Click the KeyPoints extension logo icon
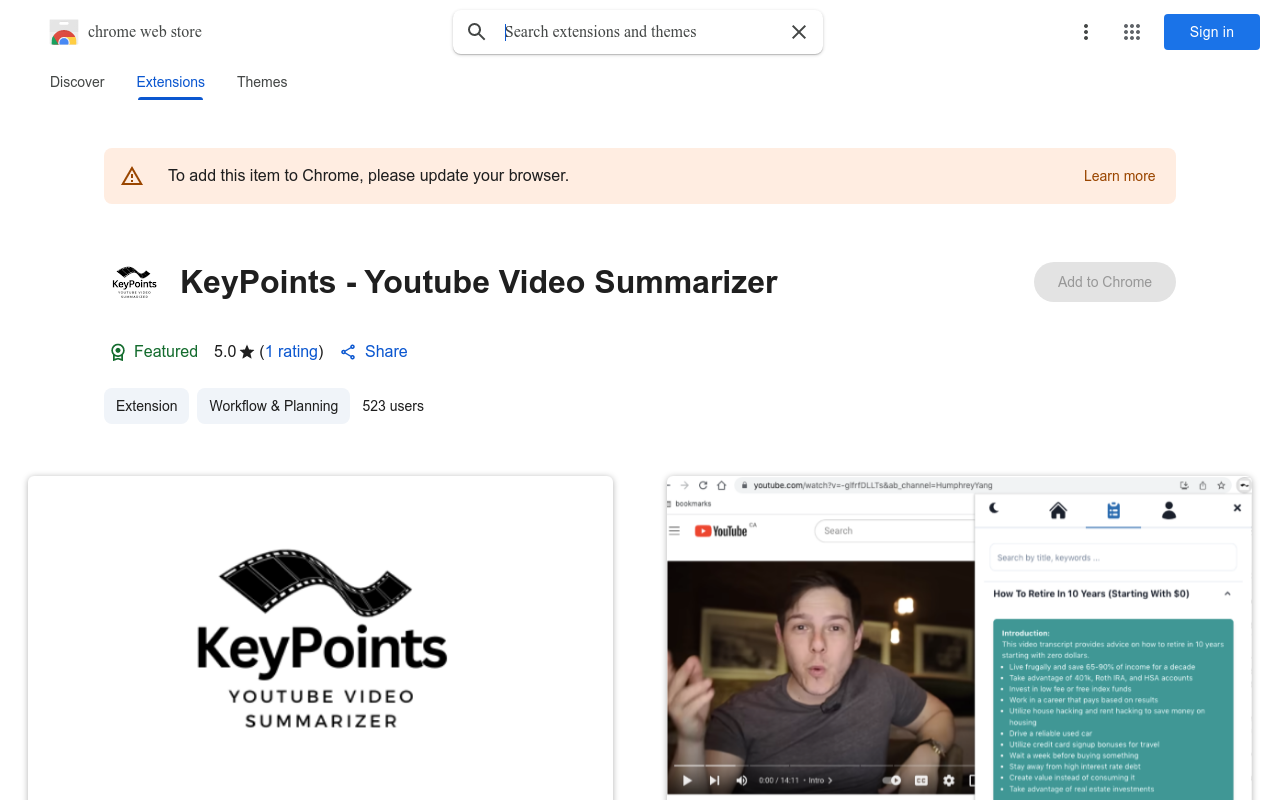 134,282
